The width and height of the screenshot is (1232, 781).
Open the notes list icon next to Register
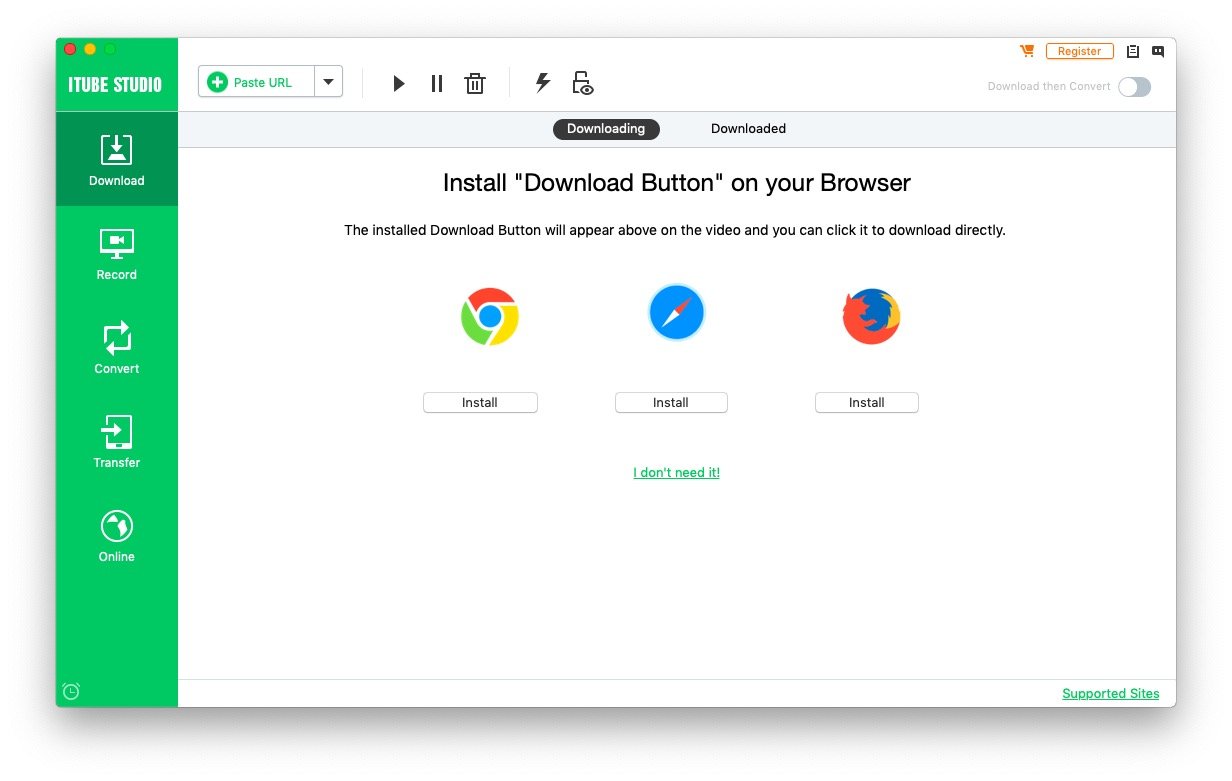pos(1133,51)
